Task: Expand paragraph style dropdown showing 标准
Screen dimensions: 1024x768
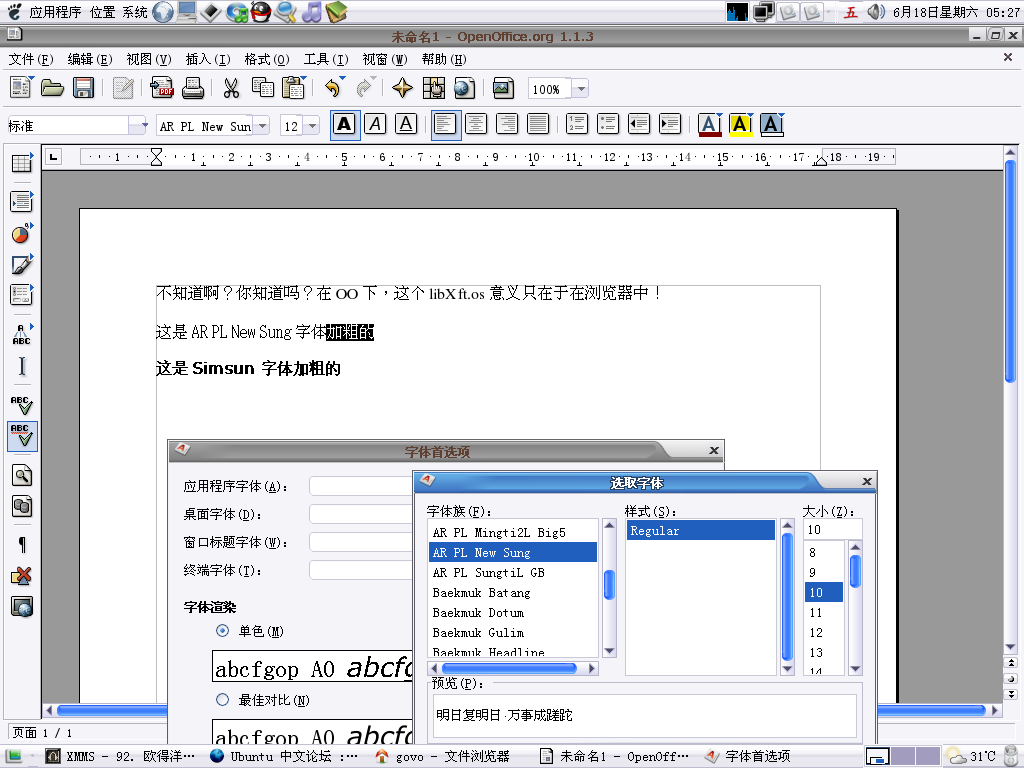Action: click(139, 125)
